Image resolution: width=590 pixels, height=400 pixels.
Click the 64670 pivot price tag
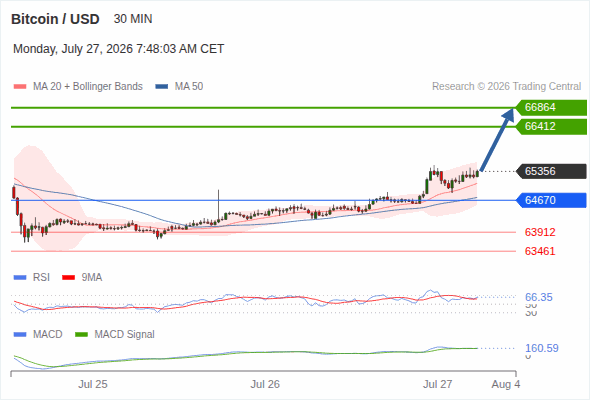pos(551,200)
